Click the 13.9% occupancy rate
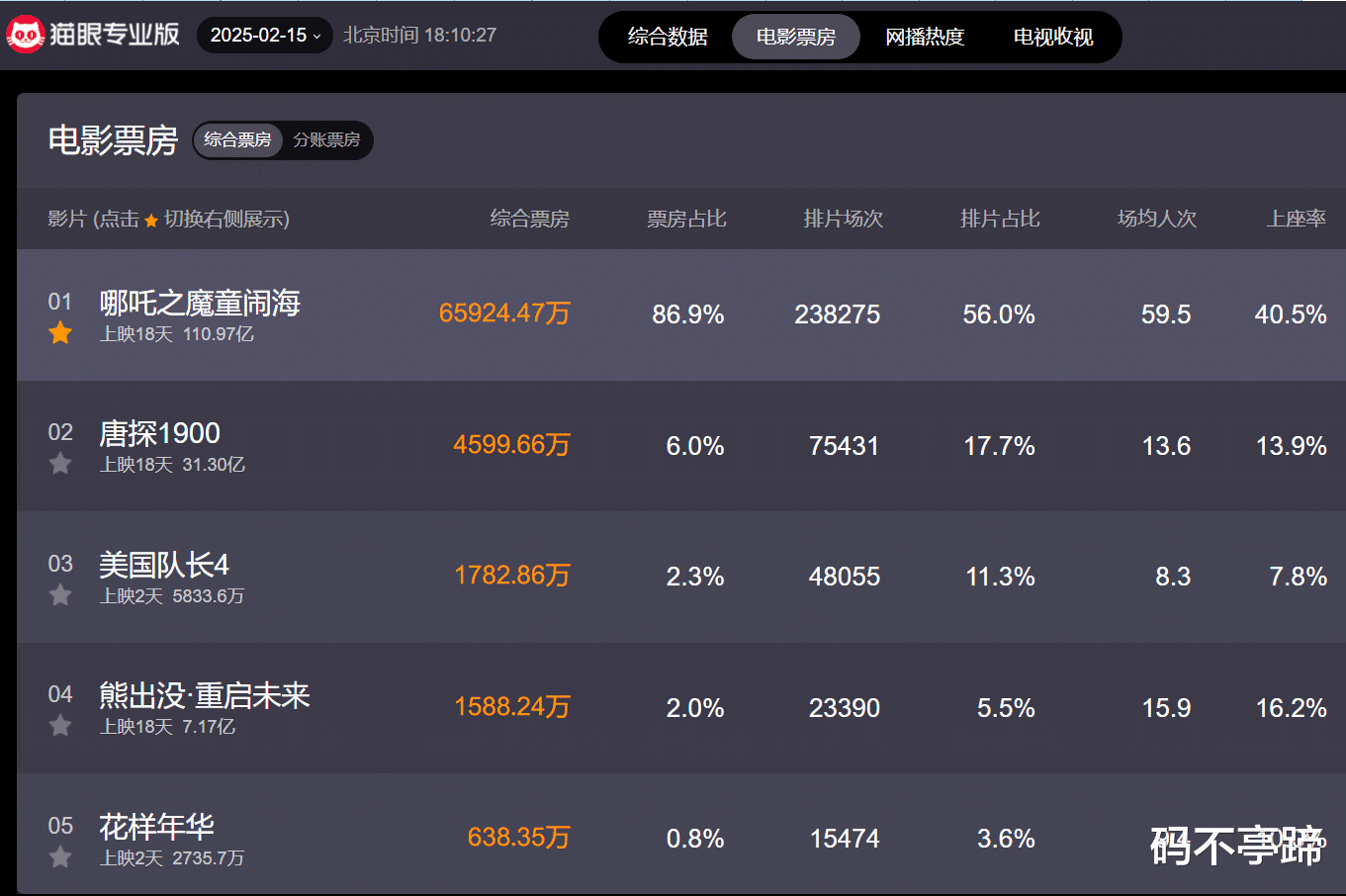The width and height of the screenshot is (1346, 896). 1292,446
